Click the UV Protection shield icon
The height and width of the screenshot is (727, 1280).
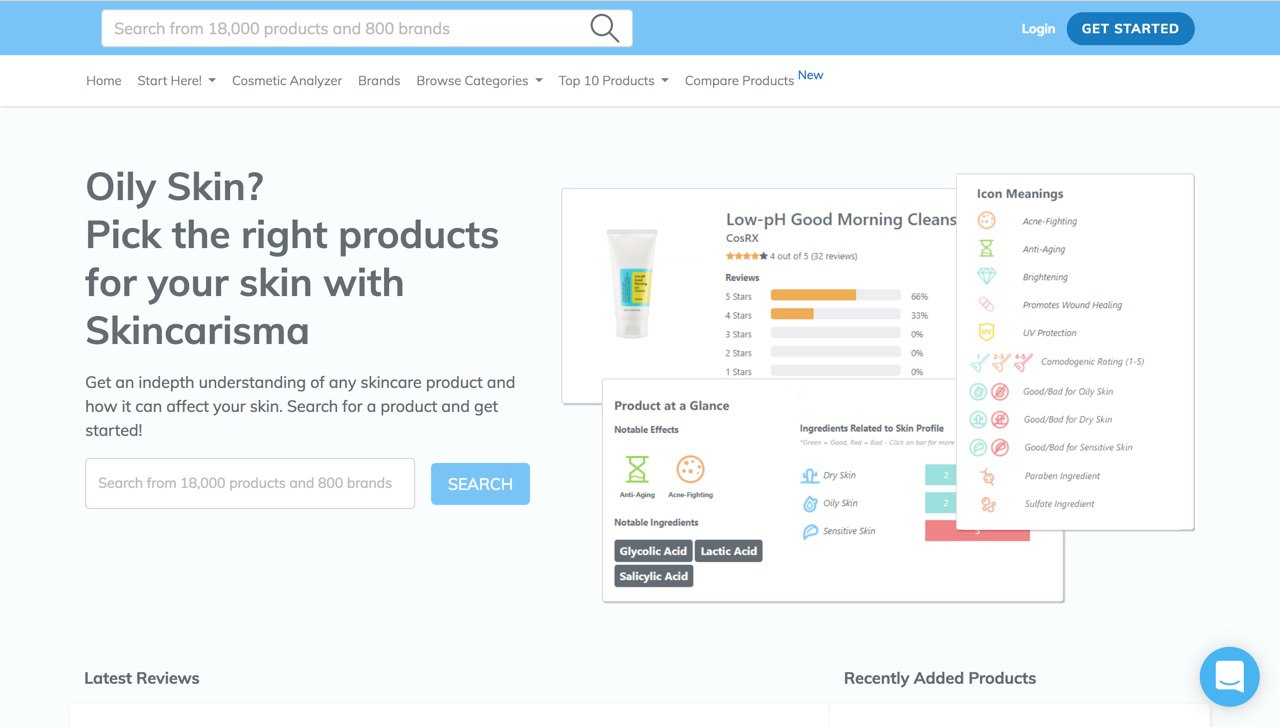pyautogui.click(x=987, y=333)
